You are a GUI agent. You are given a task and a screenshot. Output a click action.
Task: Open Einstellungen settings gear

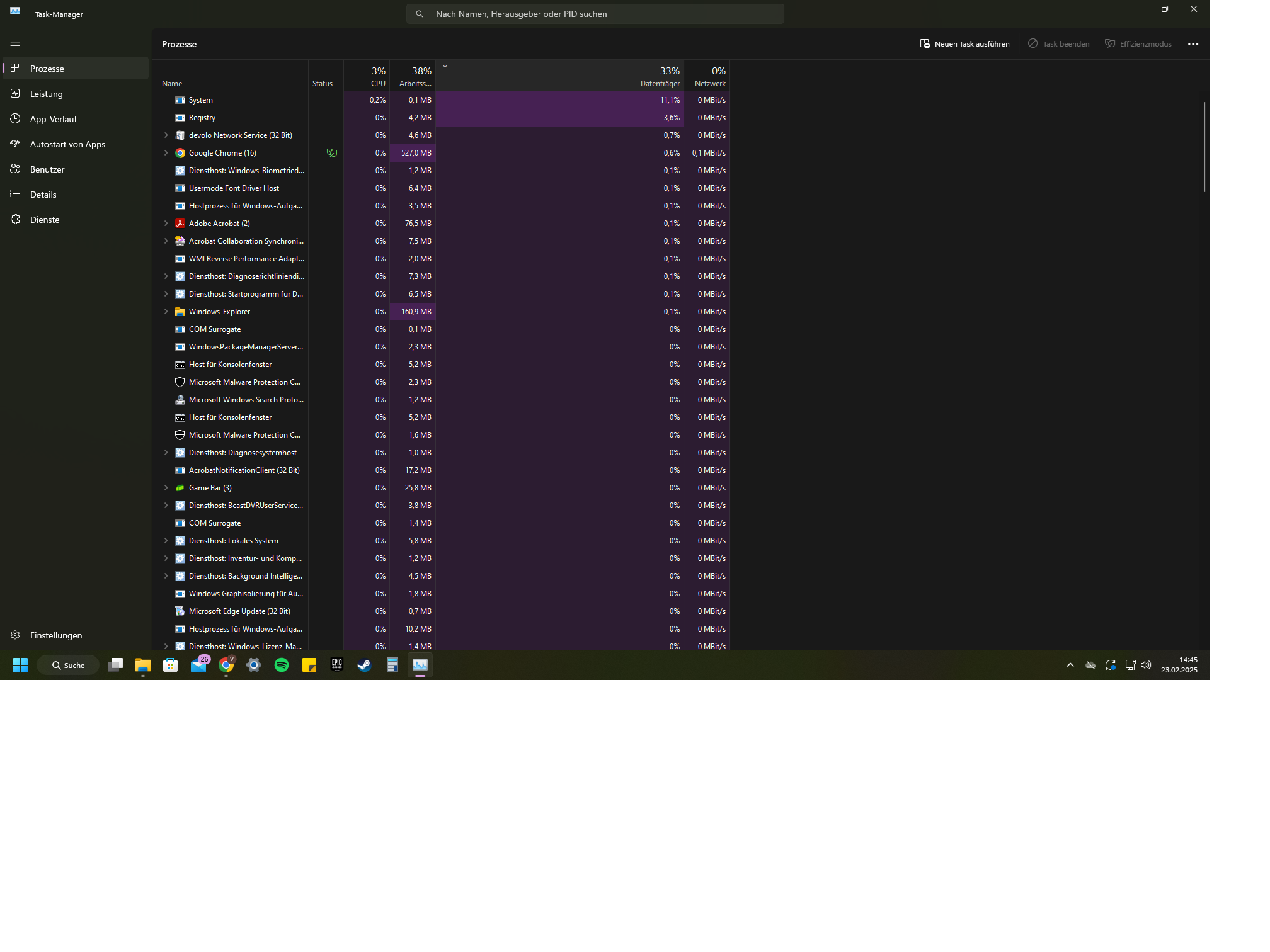[16, 635]
